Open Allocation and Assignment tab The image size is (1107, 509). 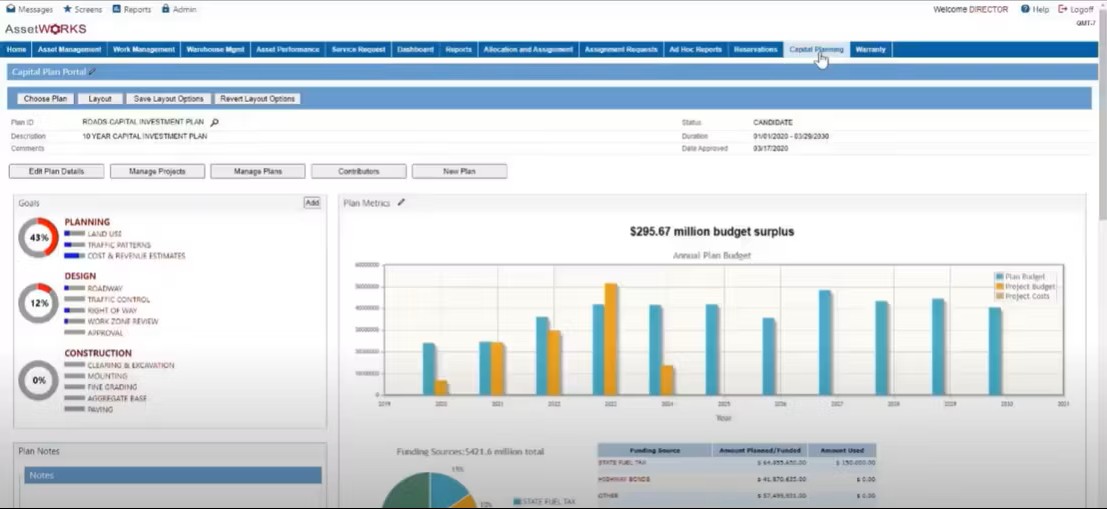528,49
